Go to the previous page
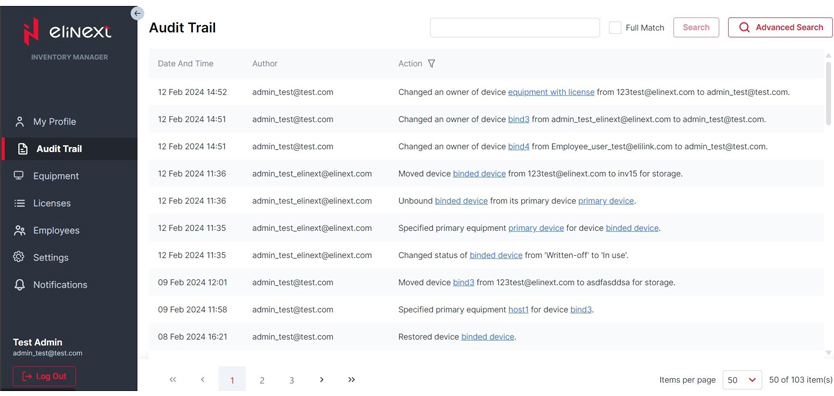The image size is (834, 396). pyautogui.click(x=203, y=380)
